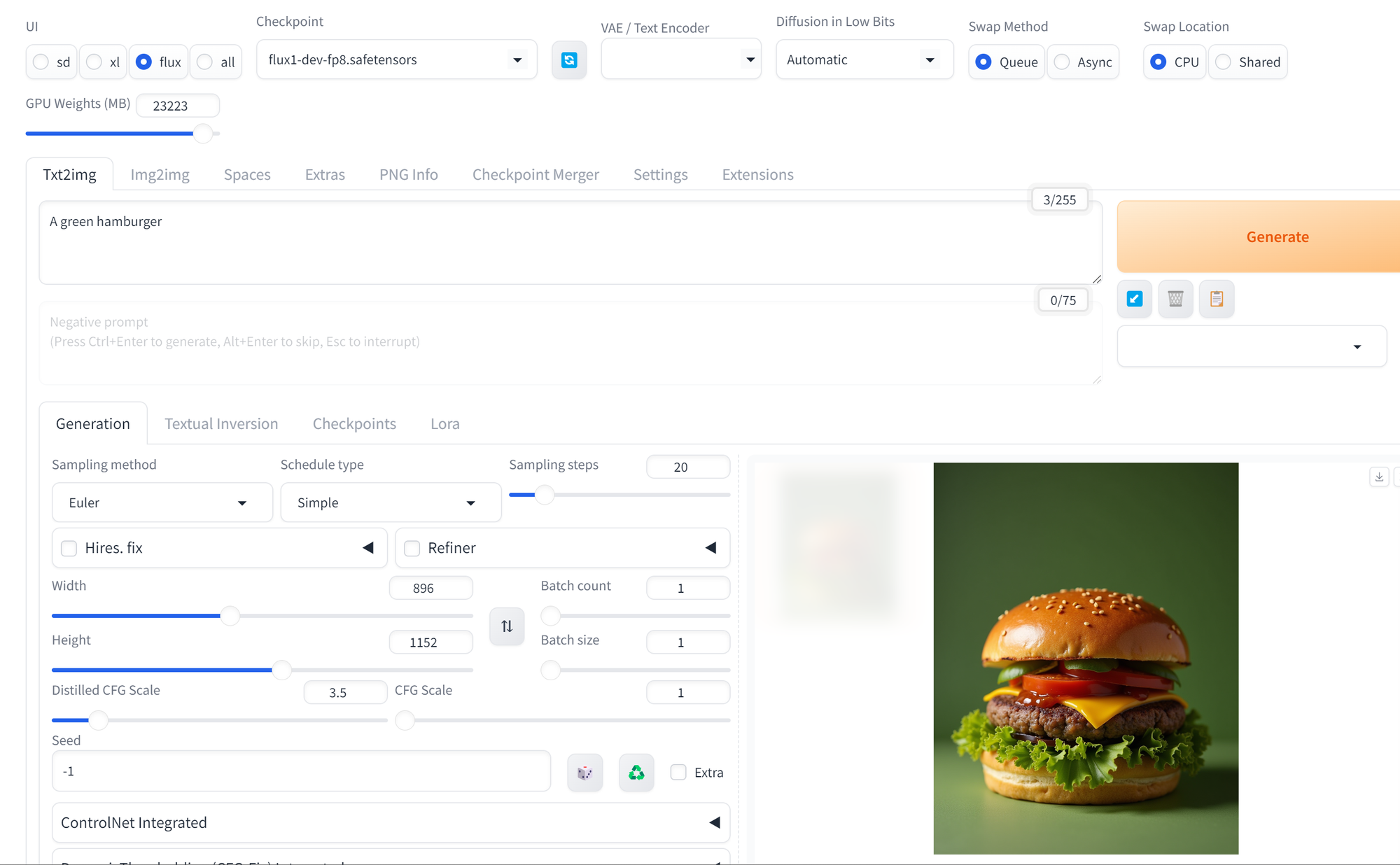
Task: Open the Lora tab
Action: pos(444,423)
